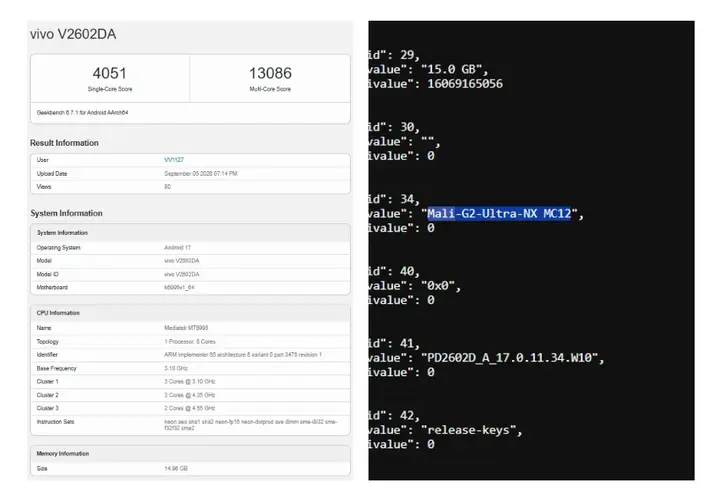The image size is (720, 495).
Task: Click the Topology label
Action: tap(48, 342)
